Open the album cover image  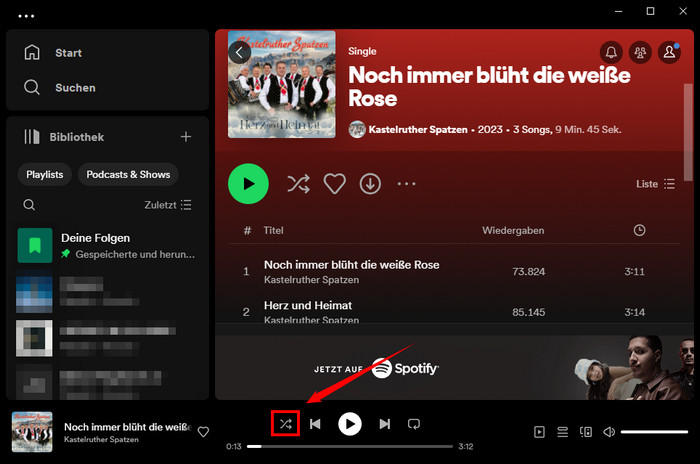pyautogui.click(x=282, y=84)
